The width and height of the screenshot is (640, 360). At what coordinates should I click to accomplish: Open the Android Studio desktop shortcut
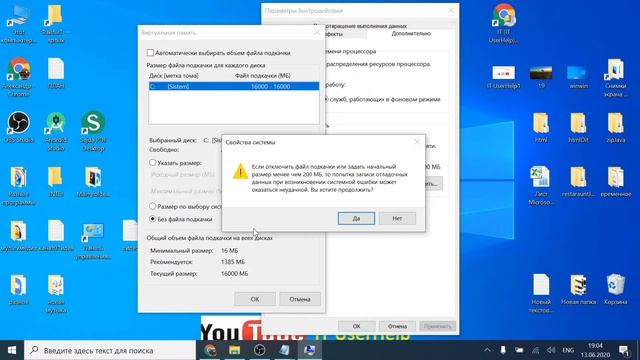point(56,131)
